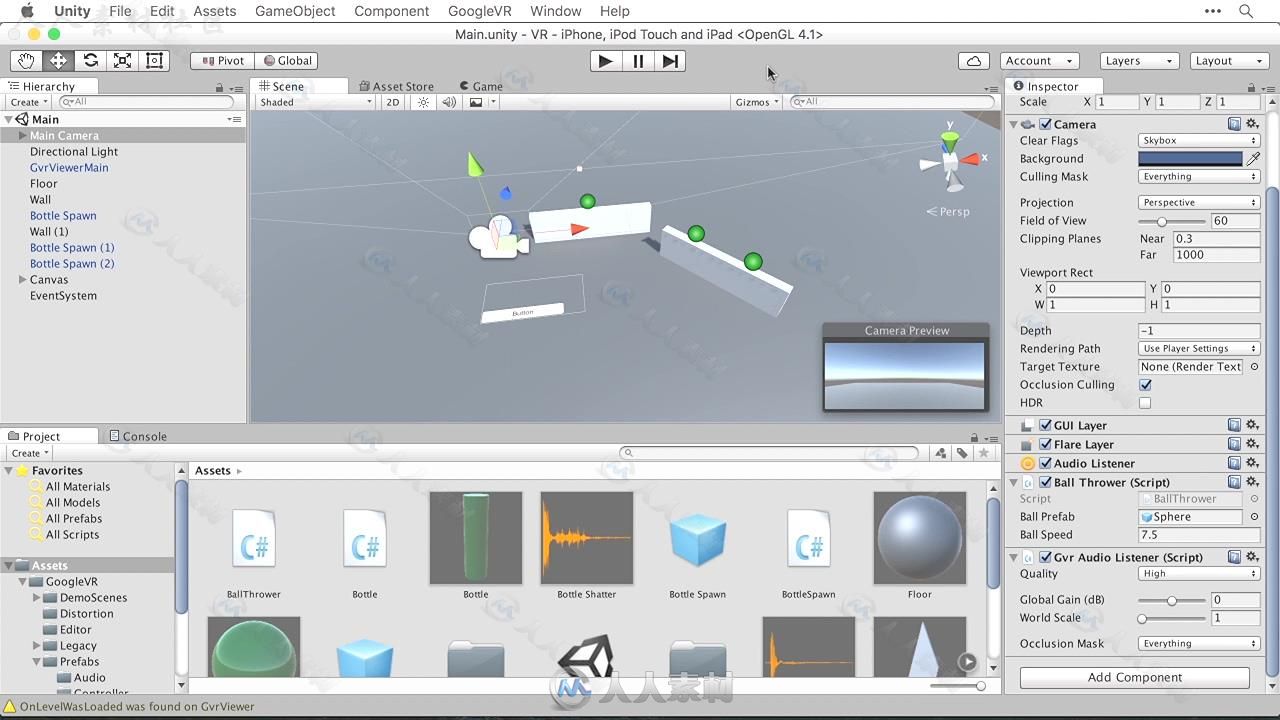
Task: Open the Cloud services icon
Action: (973, 61)
